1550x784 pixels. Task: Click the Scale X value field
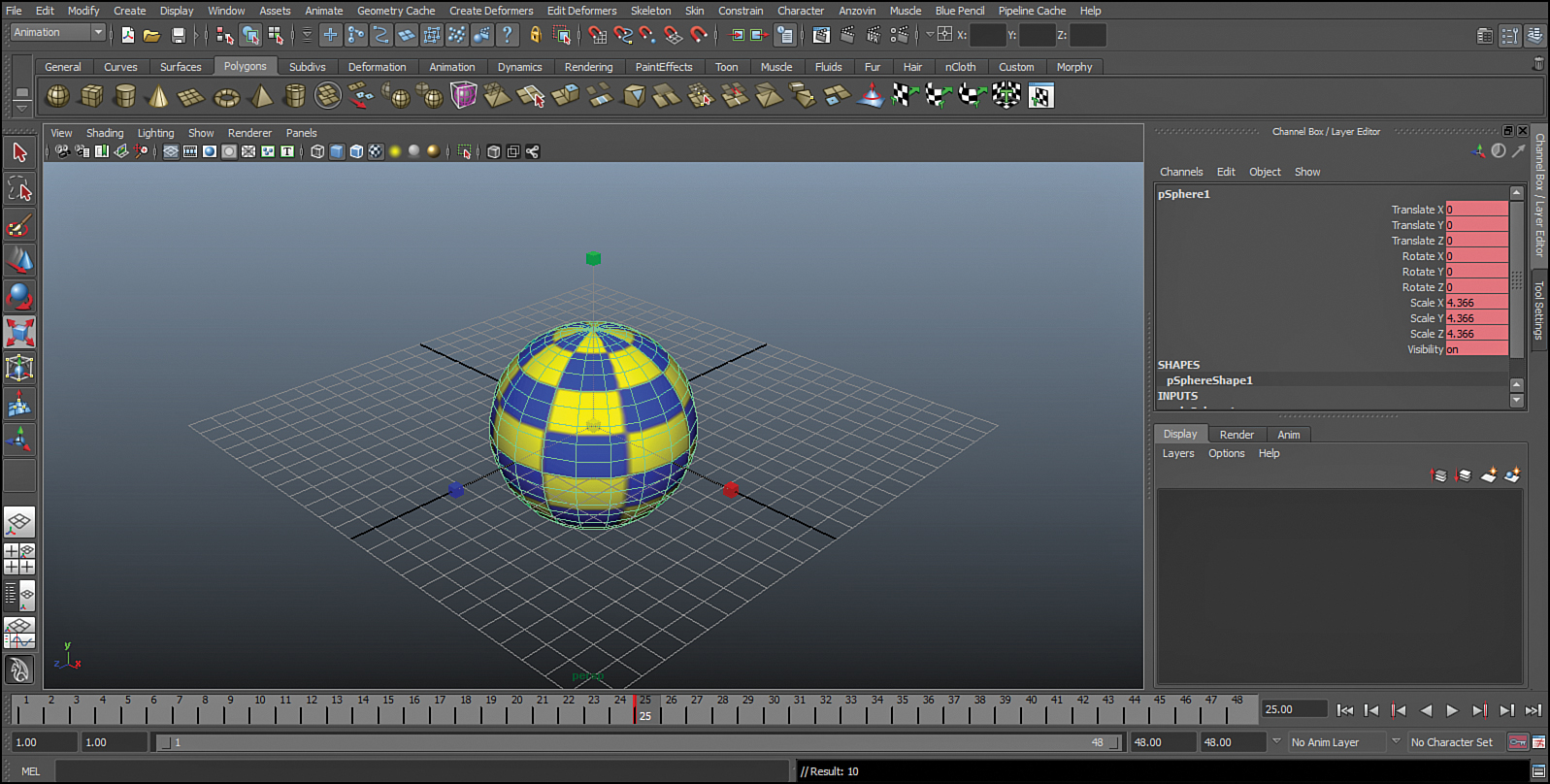tap(1476, 303)
